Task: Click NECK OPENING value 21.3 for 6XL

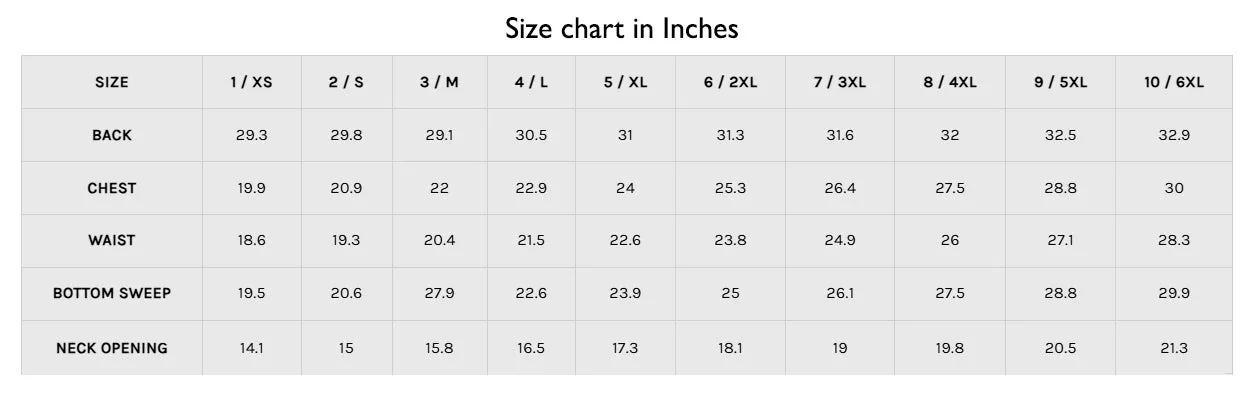Action: point(1174,348)
